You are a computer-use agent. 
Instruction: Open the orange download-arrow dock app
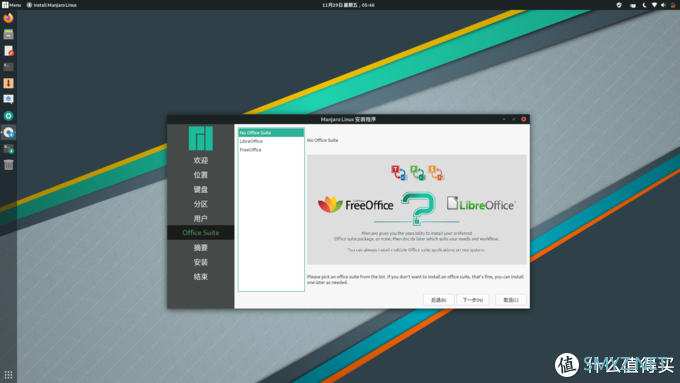point(8,83)
